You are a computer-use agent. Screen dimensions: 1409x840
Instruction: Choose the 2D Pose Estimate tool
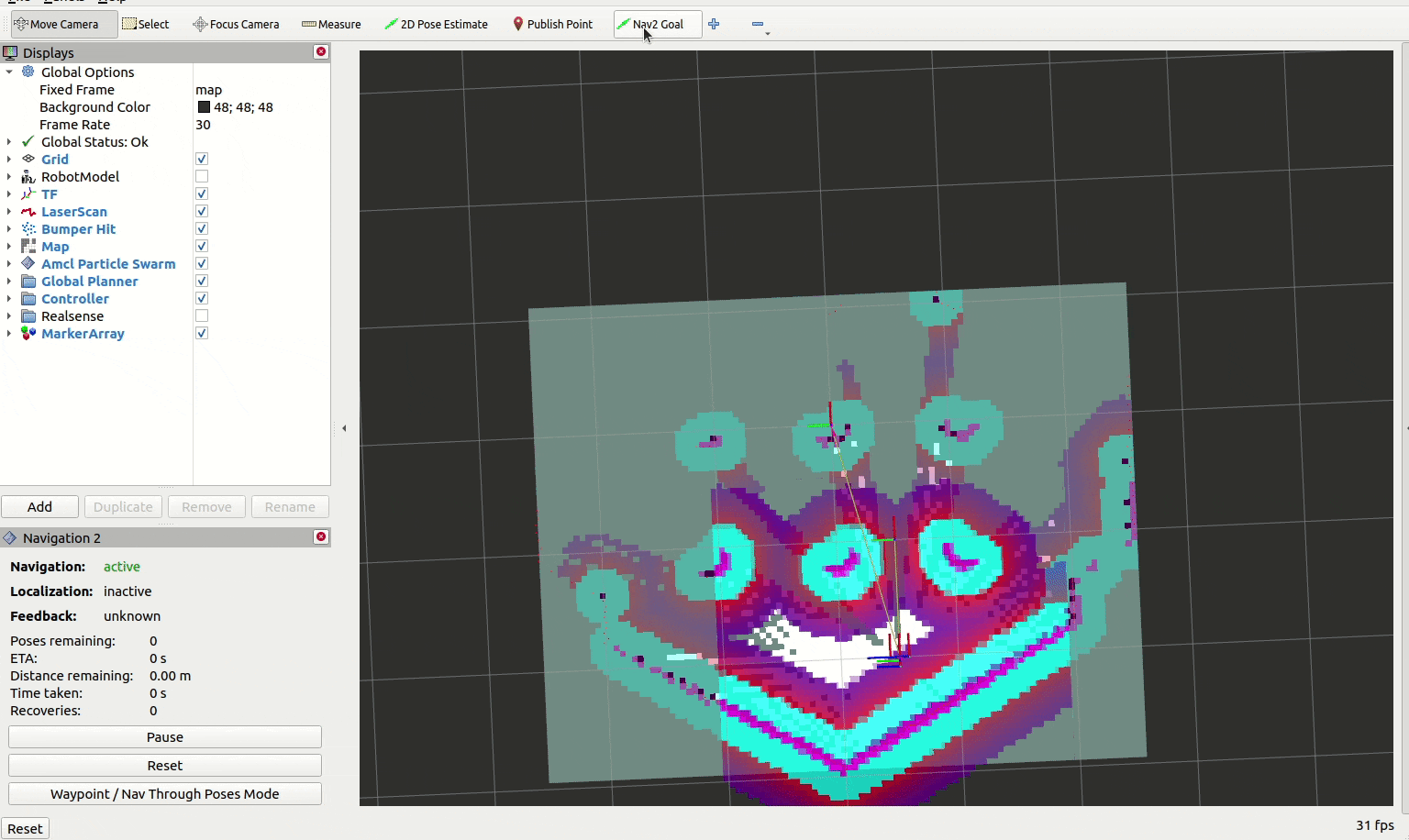[x=436, y=25]
